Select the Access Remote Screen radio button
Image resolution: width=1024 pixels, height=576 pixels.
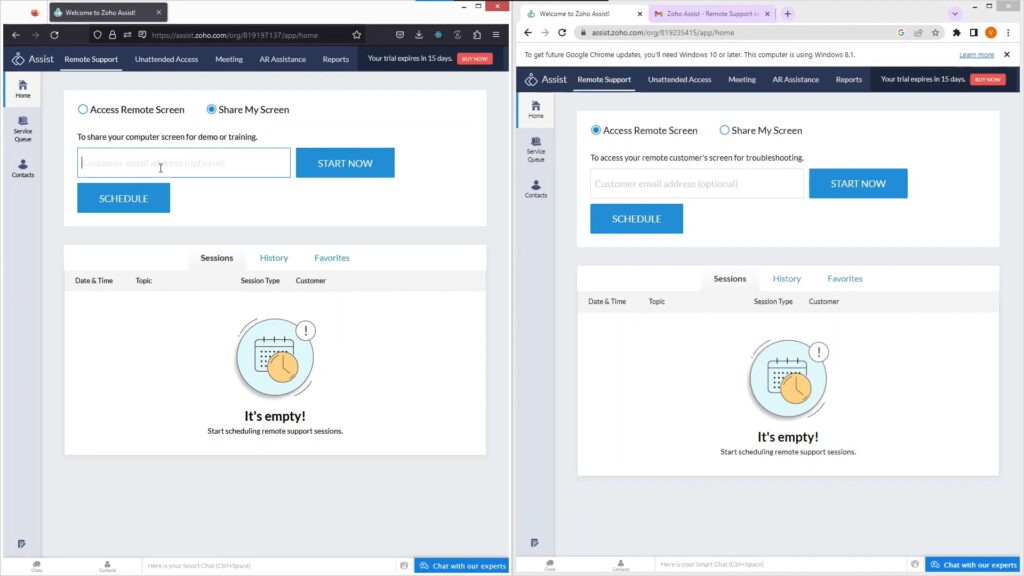coord(81,110)
